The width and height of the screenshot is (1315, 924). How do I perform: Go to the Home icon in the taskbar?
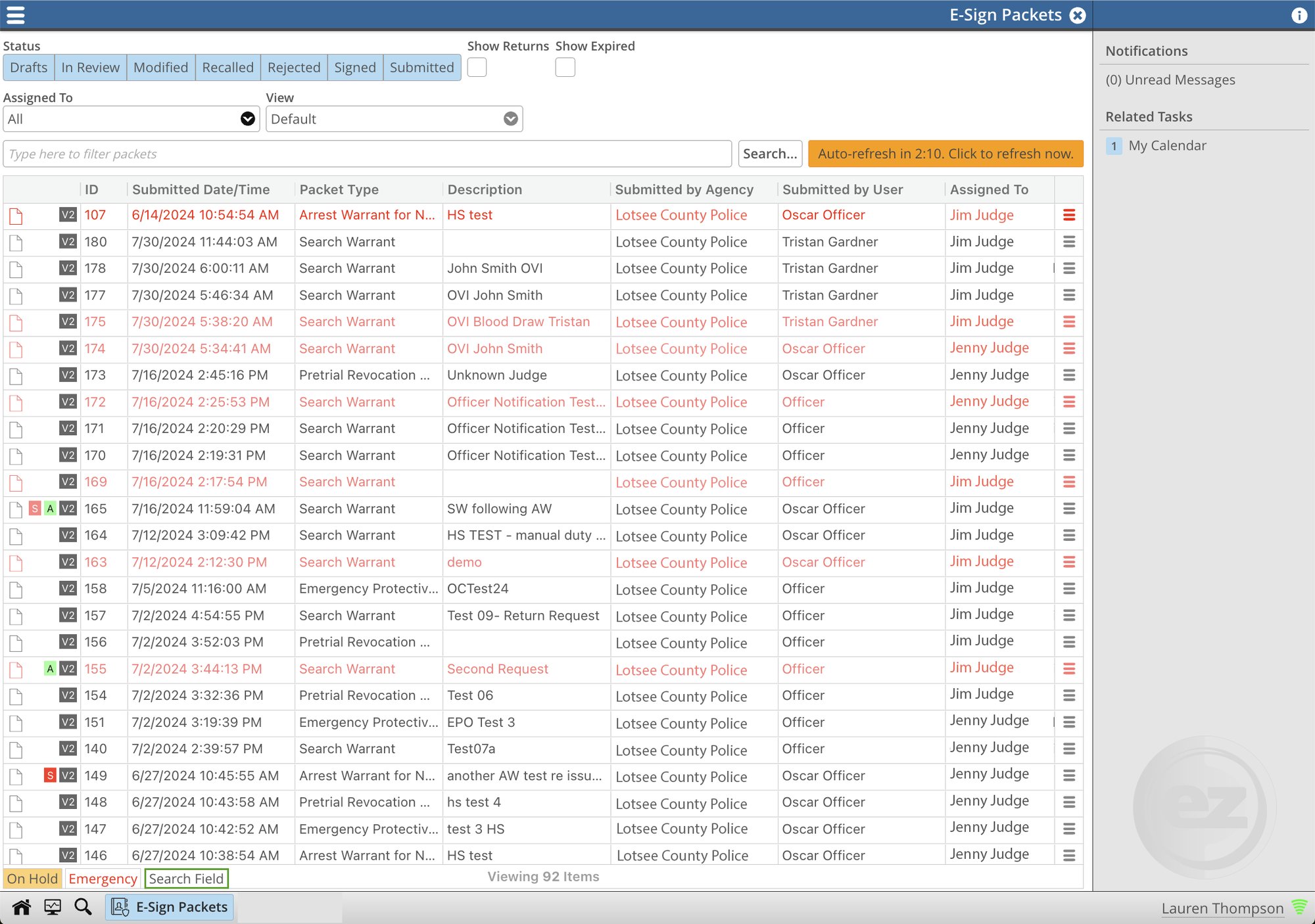click(x=22, y=907)
